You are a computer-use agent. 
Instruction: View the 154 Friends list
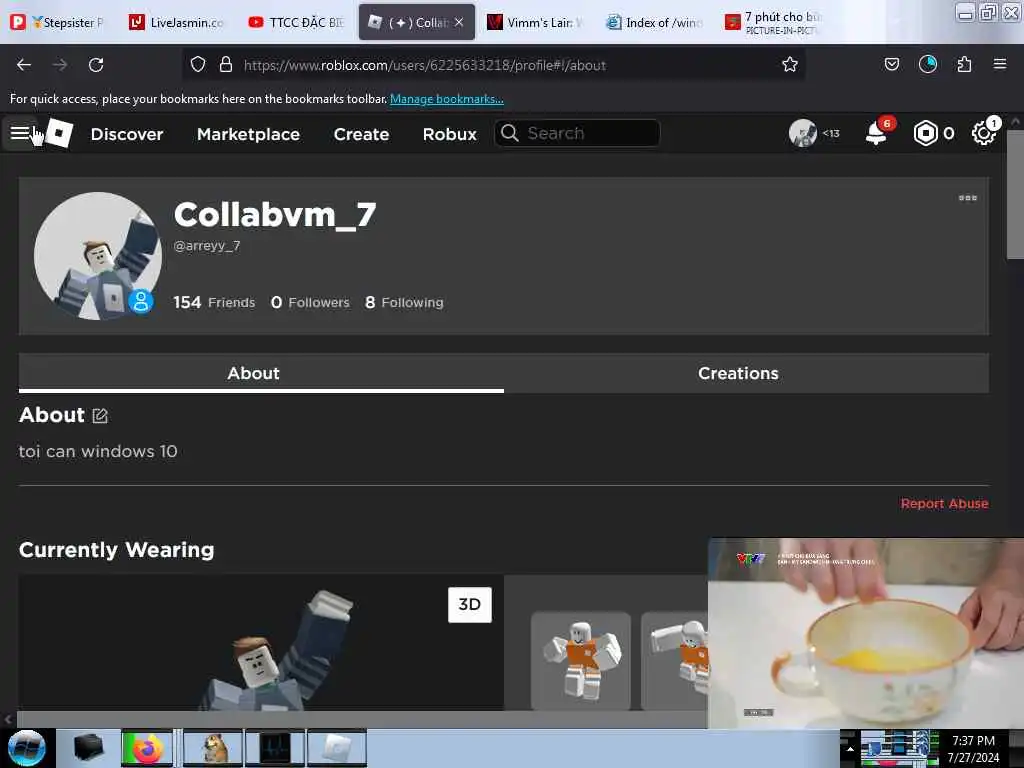click(x=214, y=302)
